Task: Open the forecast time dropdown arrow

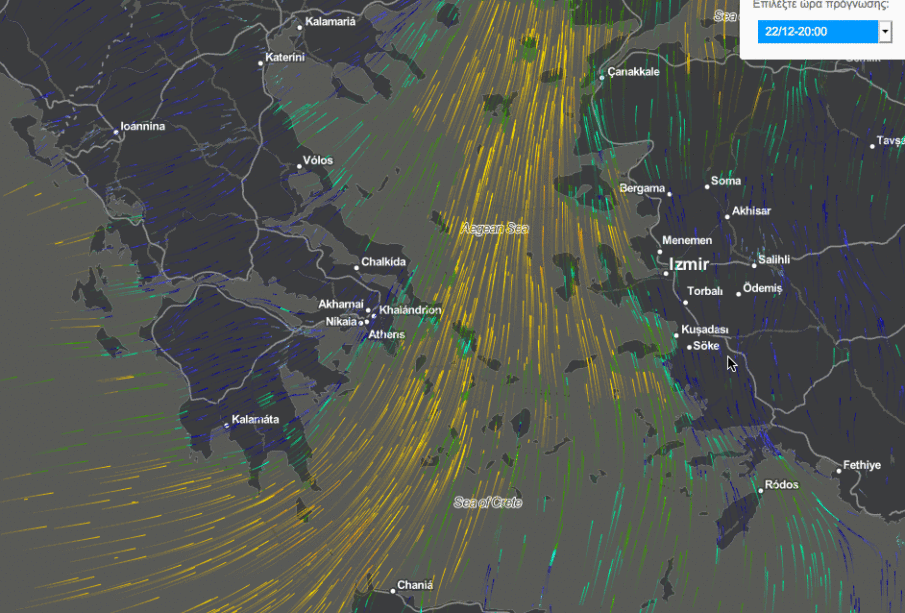Action: [885, 32]
